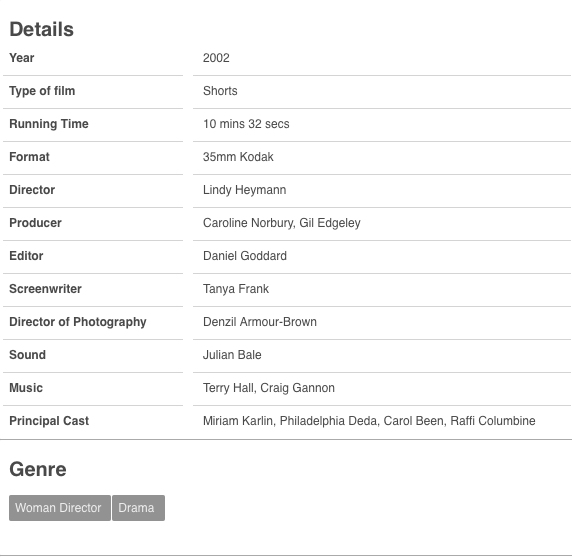Select the year value 2002
The height and width of the screenshot is (557, 572).
click(x=216, y=58)
